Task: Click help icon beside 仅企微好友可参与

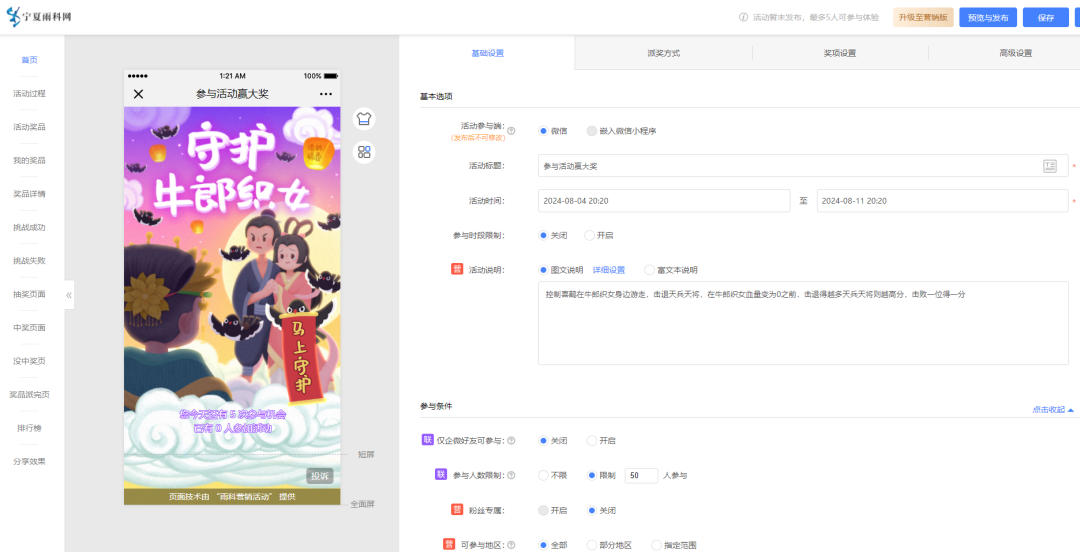Action: [x=512, y=440]
